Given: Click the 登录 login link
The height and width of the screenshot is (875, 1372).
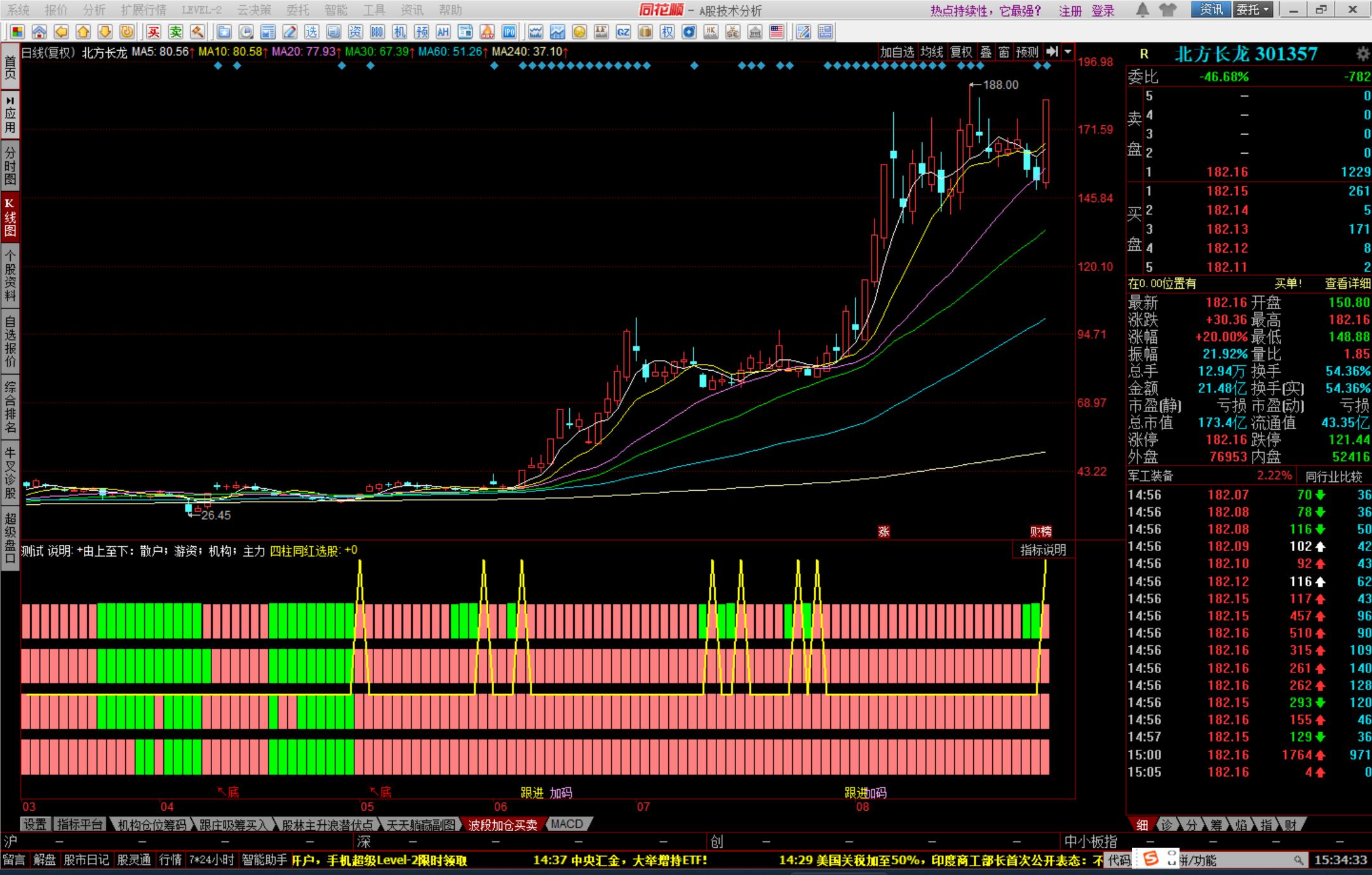Looking at the screenshot, I should (1103, 11).
